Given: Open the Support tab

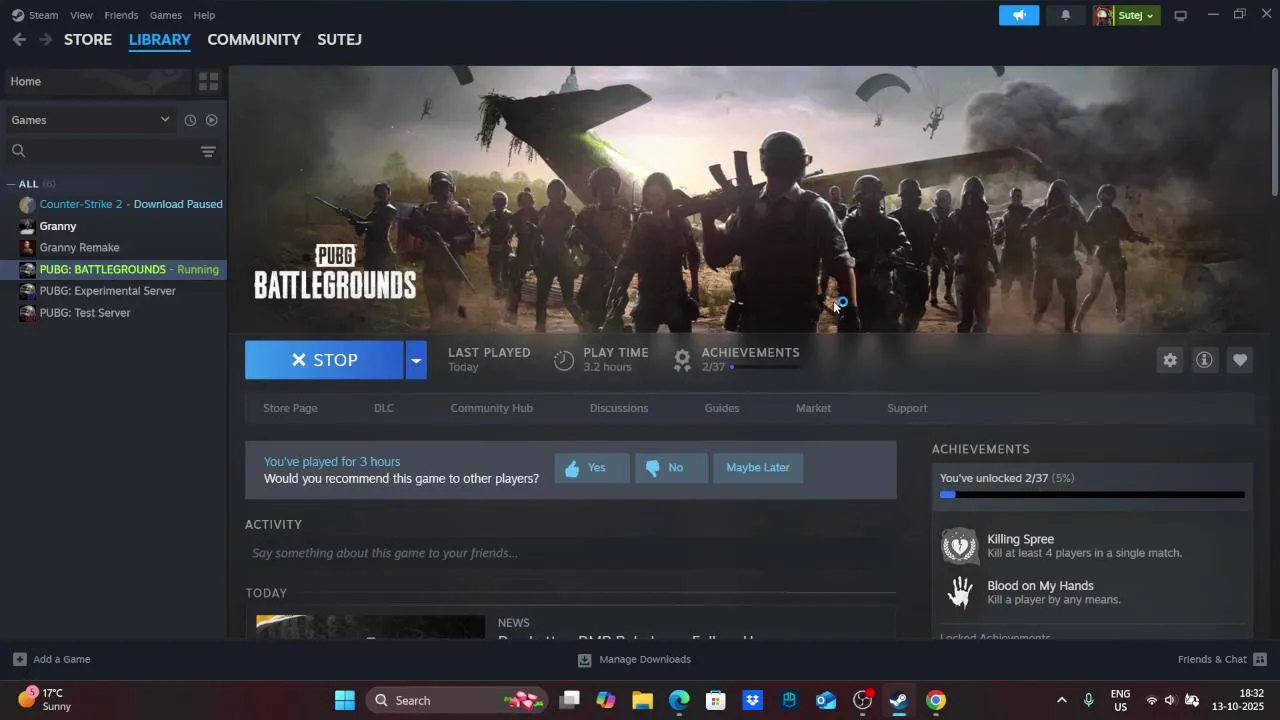Looking at the screenshot, I should 907,408.
